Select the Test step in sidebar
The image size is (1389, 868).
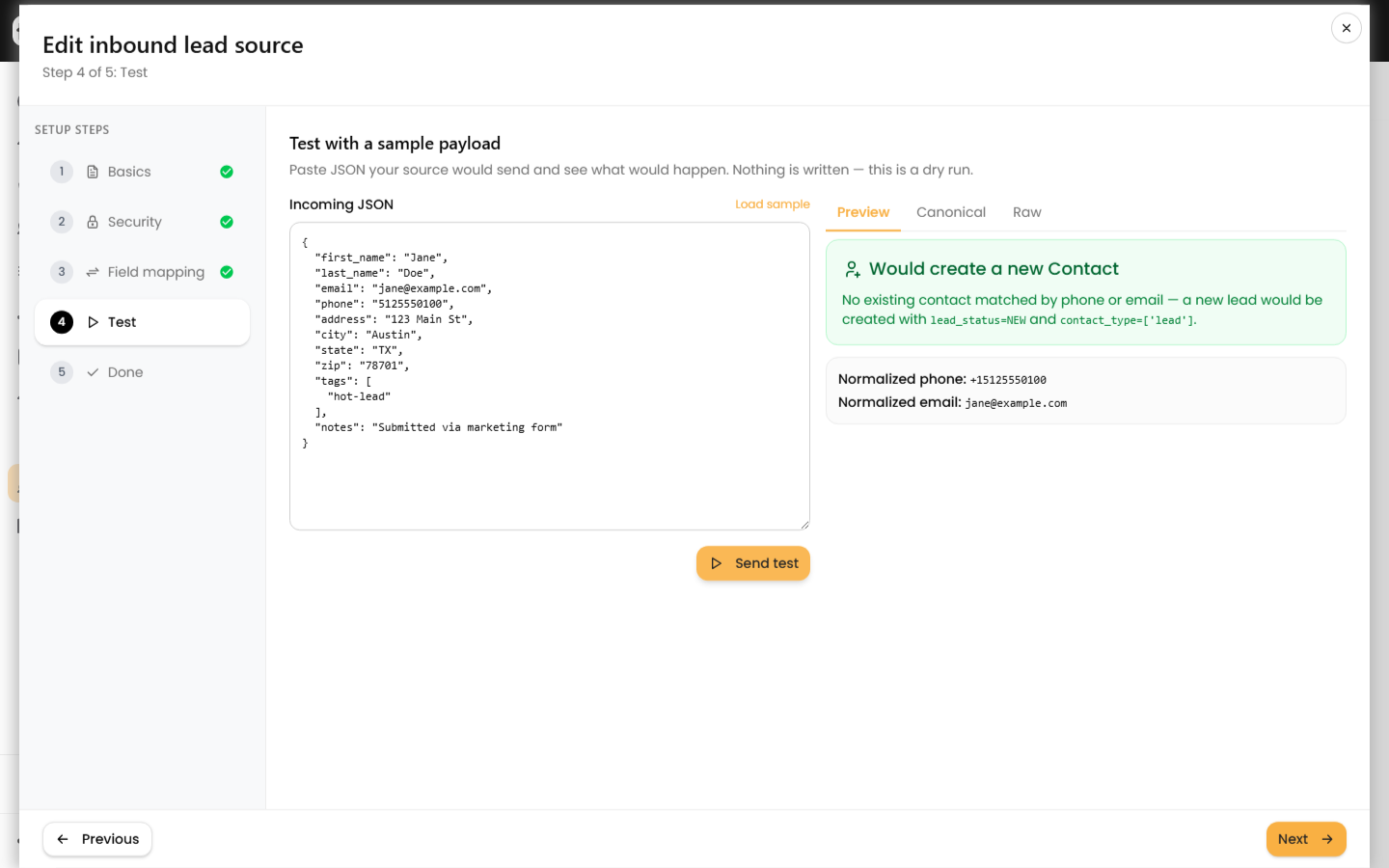(x=142, y=322)
